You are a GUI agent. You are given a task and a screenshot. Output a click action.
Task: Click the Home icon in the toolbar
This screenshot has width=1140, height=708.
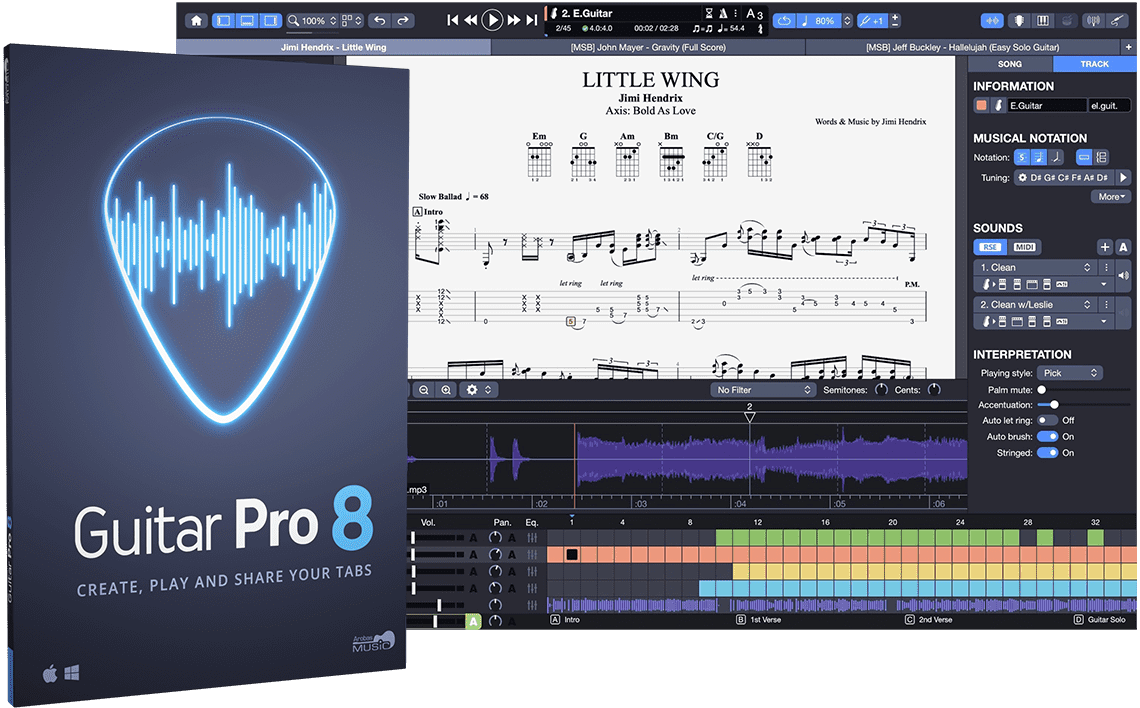[196, 20]
